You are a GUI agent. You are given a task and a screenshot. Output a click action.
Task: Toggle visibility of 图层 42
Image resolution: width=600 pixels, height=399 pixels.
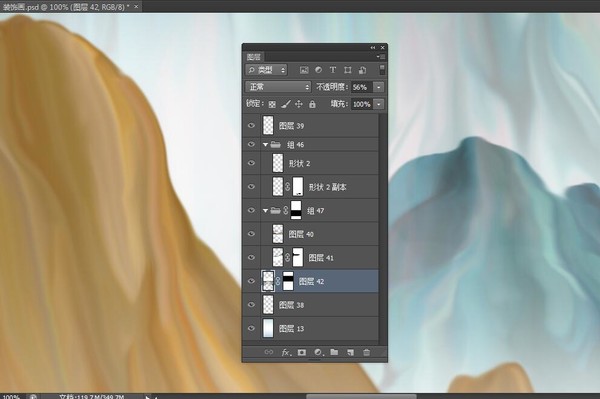point(251,281)
